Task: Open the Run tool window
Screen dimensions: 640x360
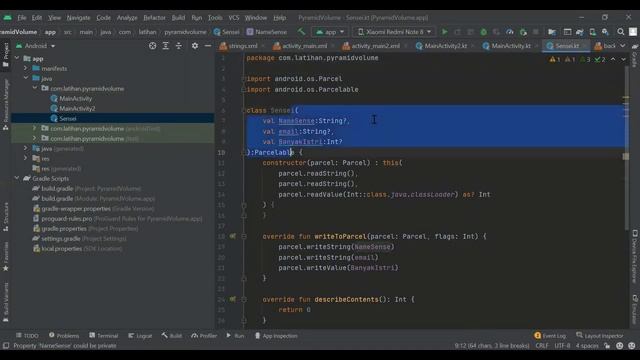Action: [x=235, y=336]
